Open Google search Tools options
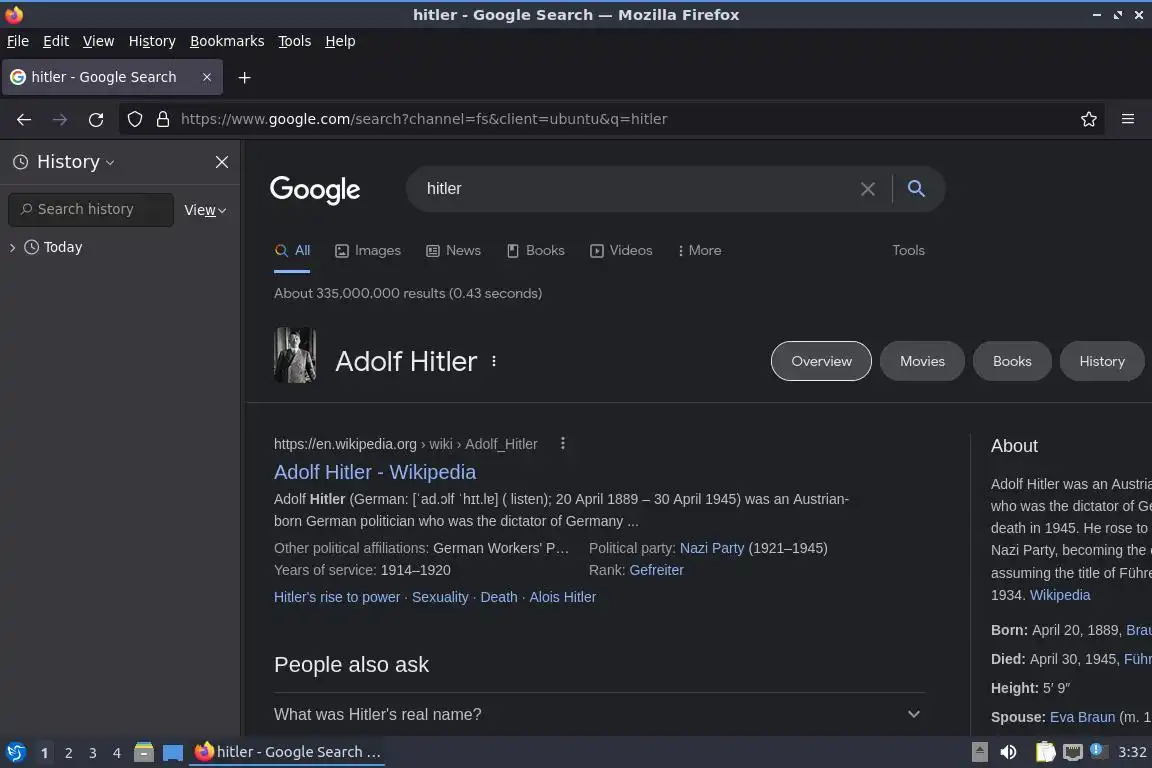Image resolution: width=1152 pixels, height=768 pixels. pyautogui.click(x=908, y=251)
